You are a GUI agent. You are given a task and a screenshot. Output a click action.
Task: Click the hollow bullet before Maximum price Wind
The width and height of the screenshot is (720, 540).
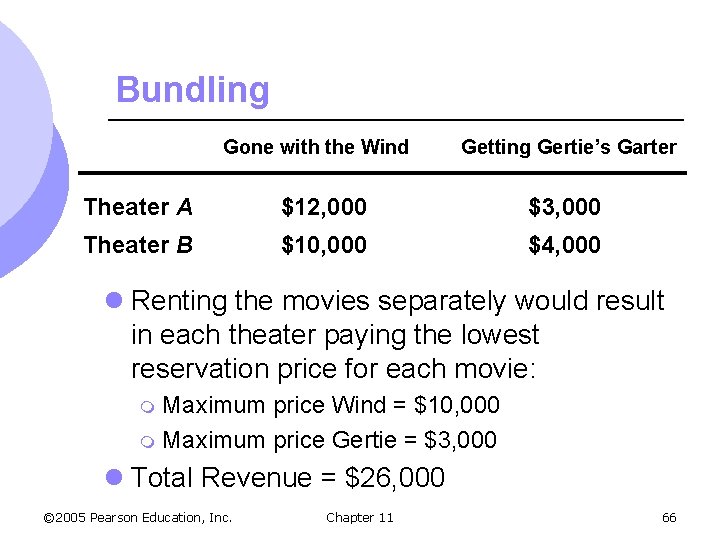click(147, 407)
